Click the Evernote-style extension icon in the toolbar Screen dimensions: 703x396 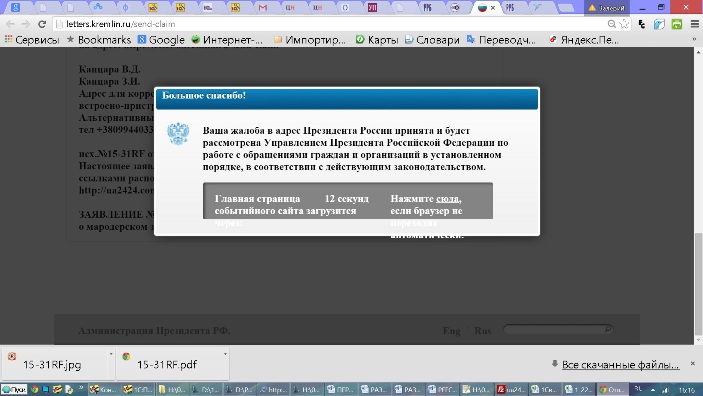point(642,24)
